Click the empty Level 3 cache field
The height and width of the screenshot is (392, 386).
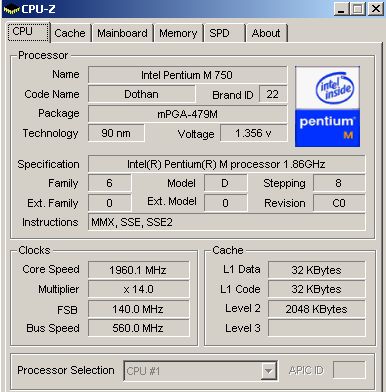tap(317, 328)
